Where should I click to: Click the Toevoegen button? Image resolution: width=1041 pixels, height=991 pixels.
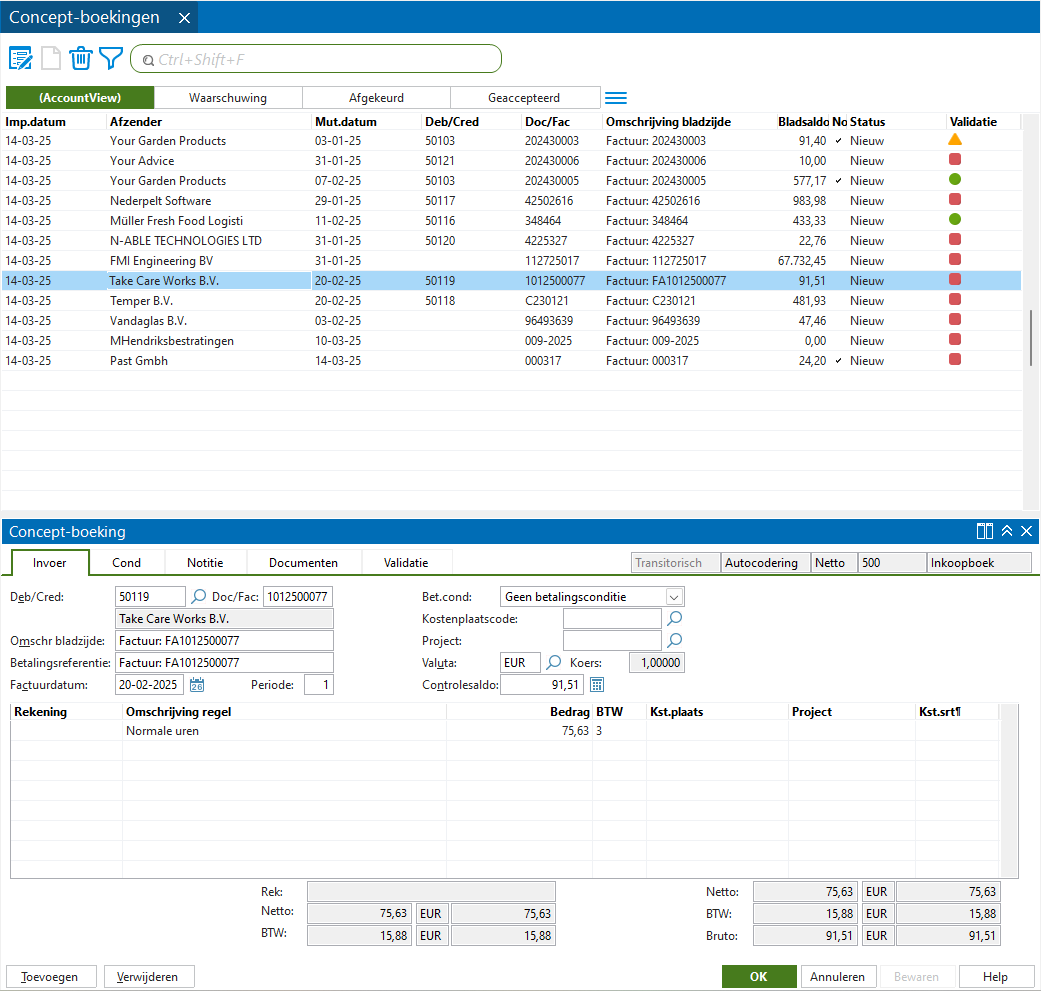(50, 977)
